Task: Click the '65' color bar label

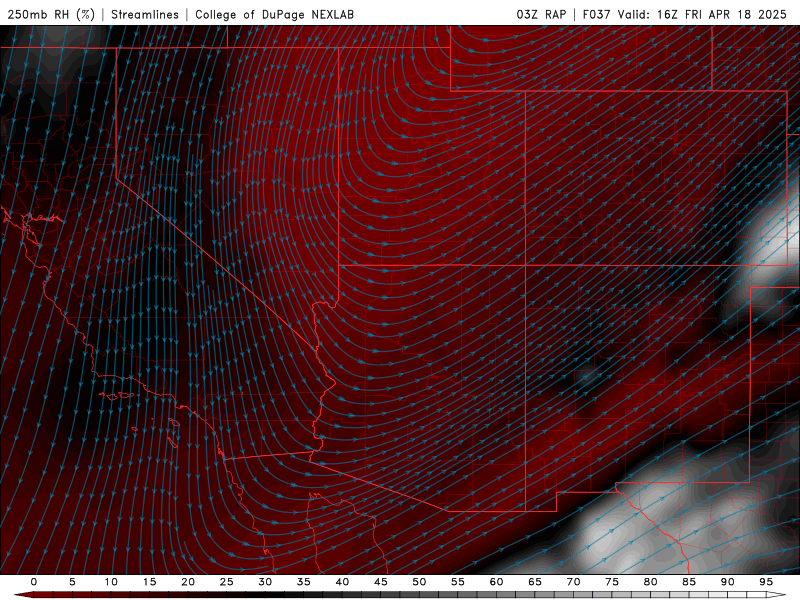Action: pos(535,582)
